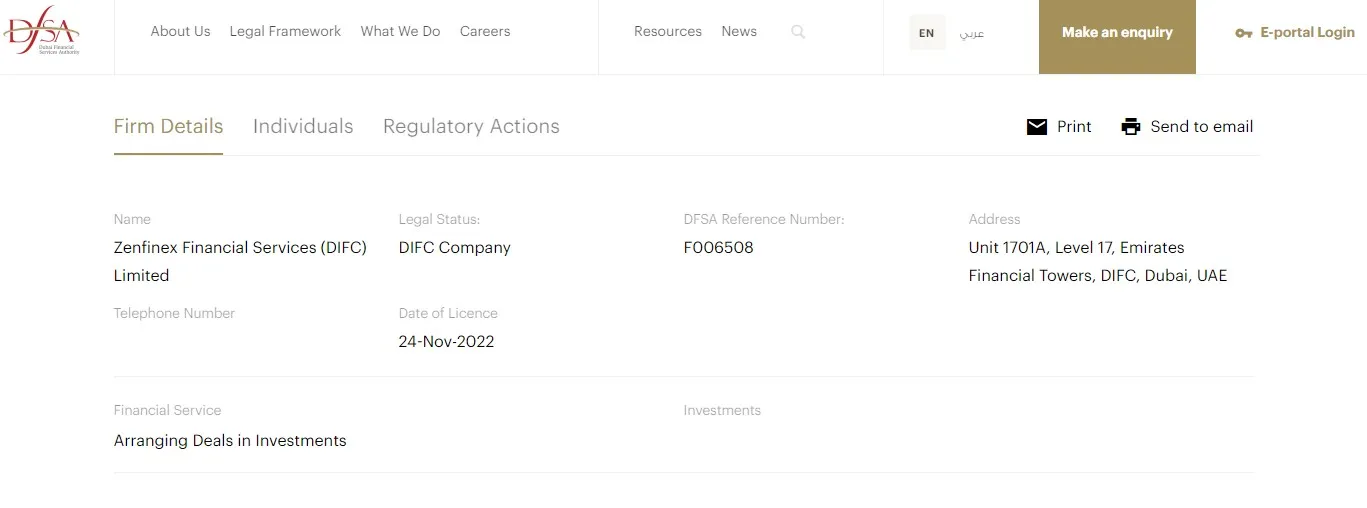Screen dimensions: 1367x508
Task: Switch language to EN
Action: click(927, 32)
